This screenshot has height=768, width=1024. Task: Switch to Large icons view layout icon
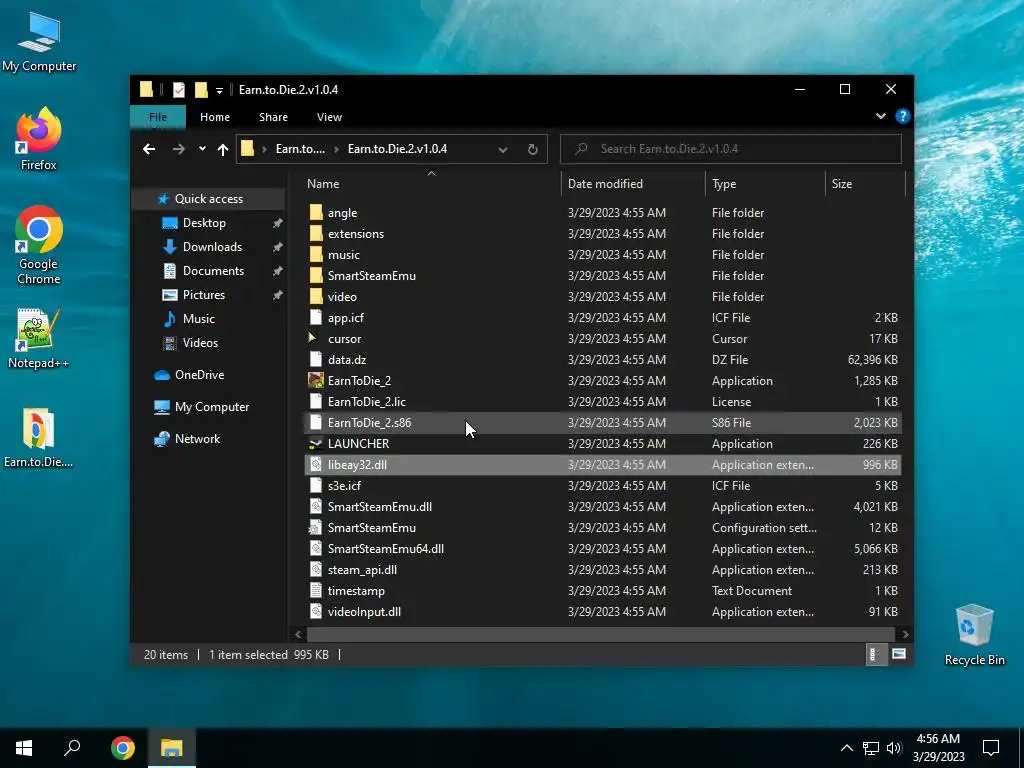pyautogui.click(x=899, y=654)
